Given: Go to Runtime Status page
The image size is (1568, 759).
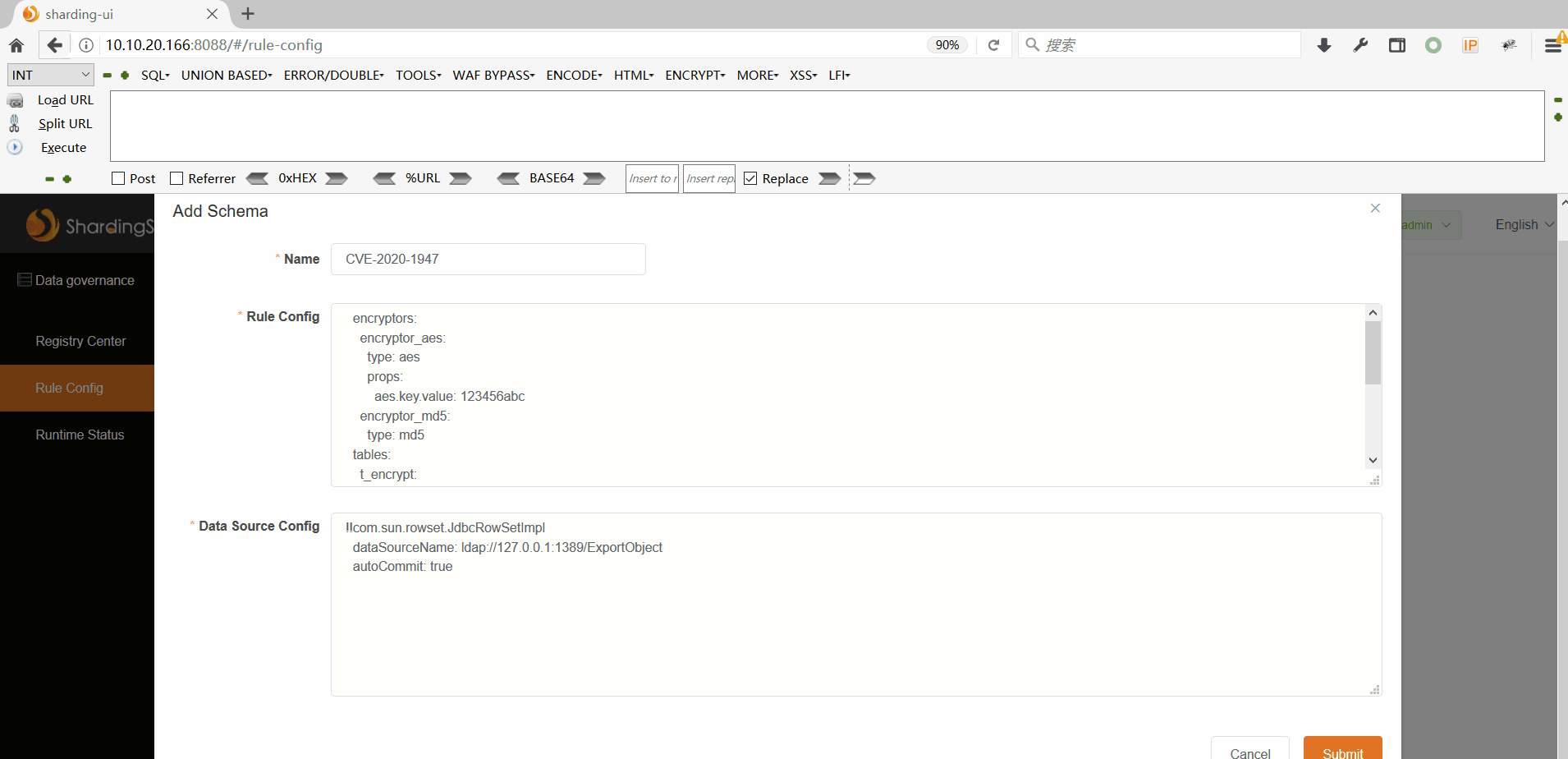Looking at the screenshot, I should [x=77, y=435].
